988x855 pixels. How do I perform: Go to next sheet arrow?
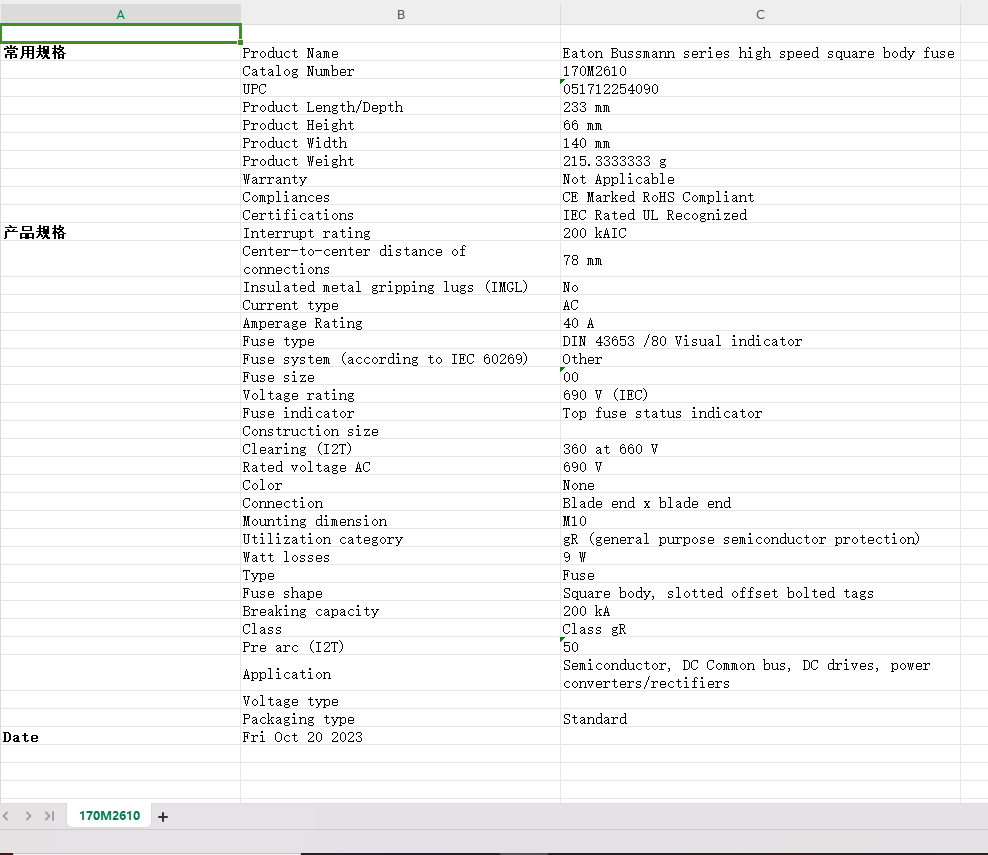[28, 816]
